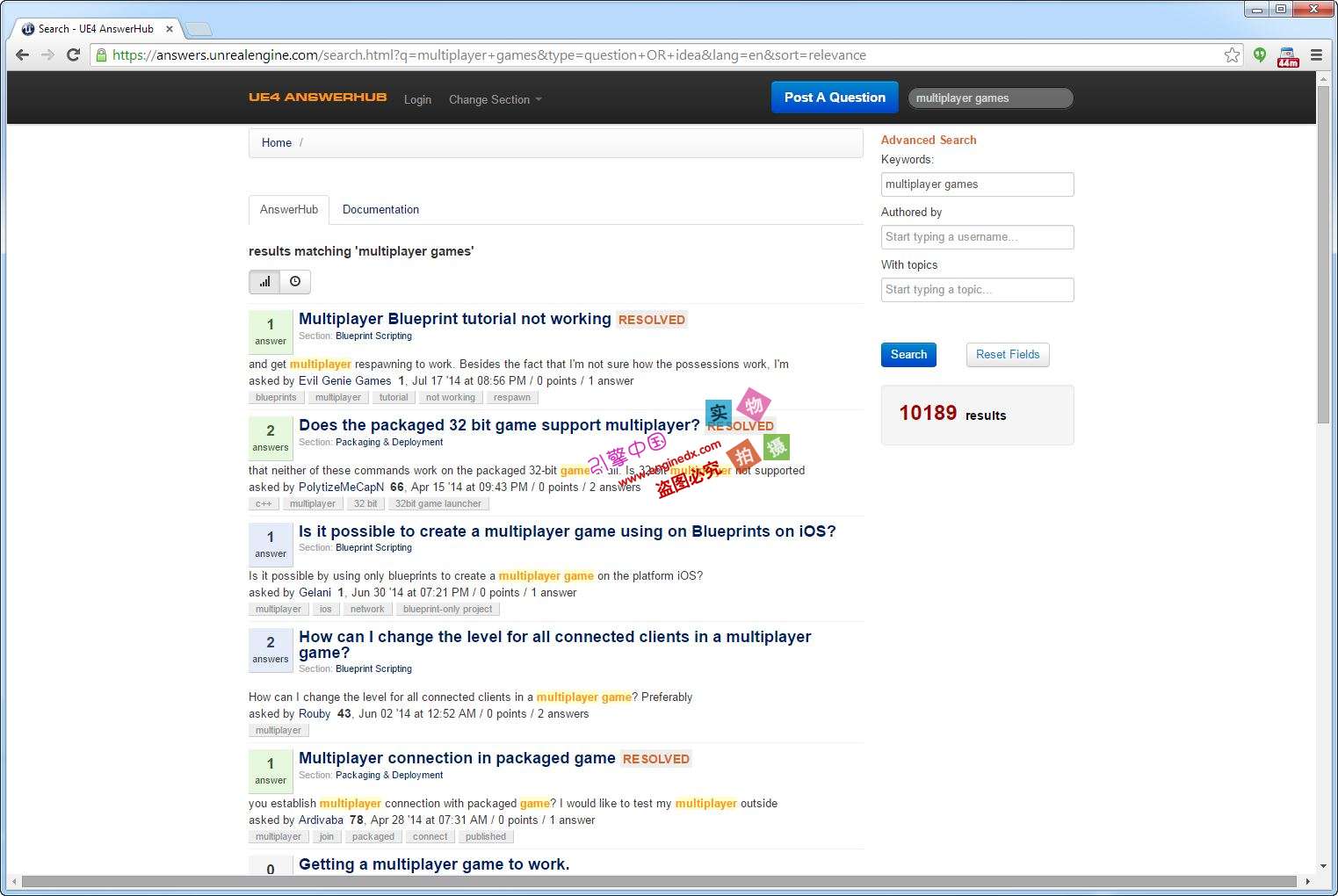The width and height of the screenshot is (1338, 896).
Task: Click the connect topic tag
Action: (430, 836)
